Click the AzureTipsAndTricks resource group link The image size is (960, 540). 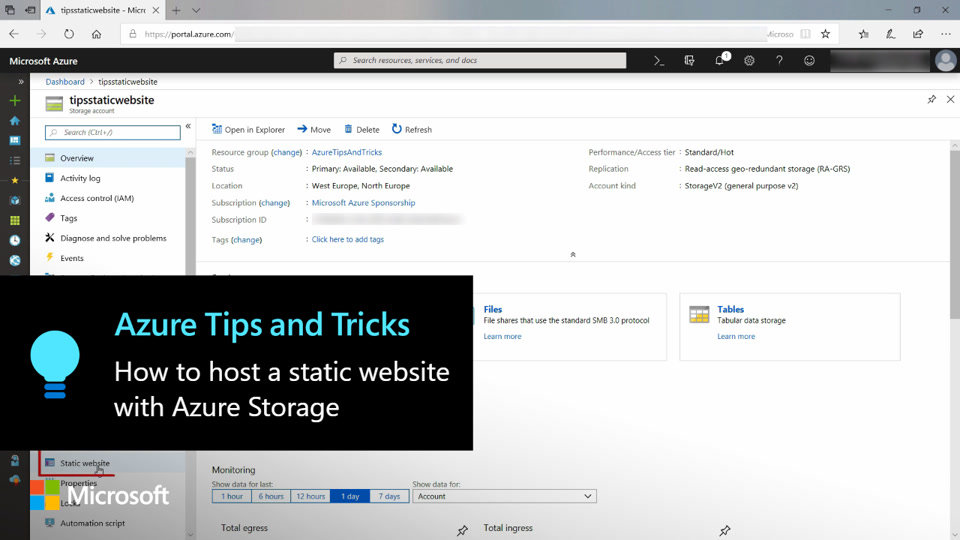pyautogui.click(x=347, y=153)
